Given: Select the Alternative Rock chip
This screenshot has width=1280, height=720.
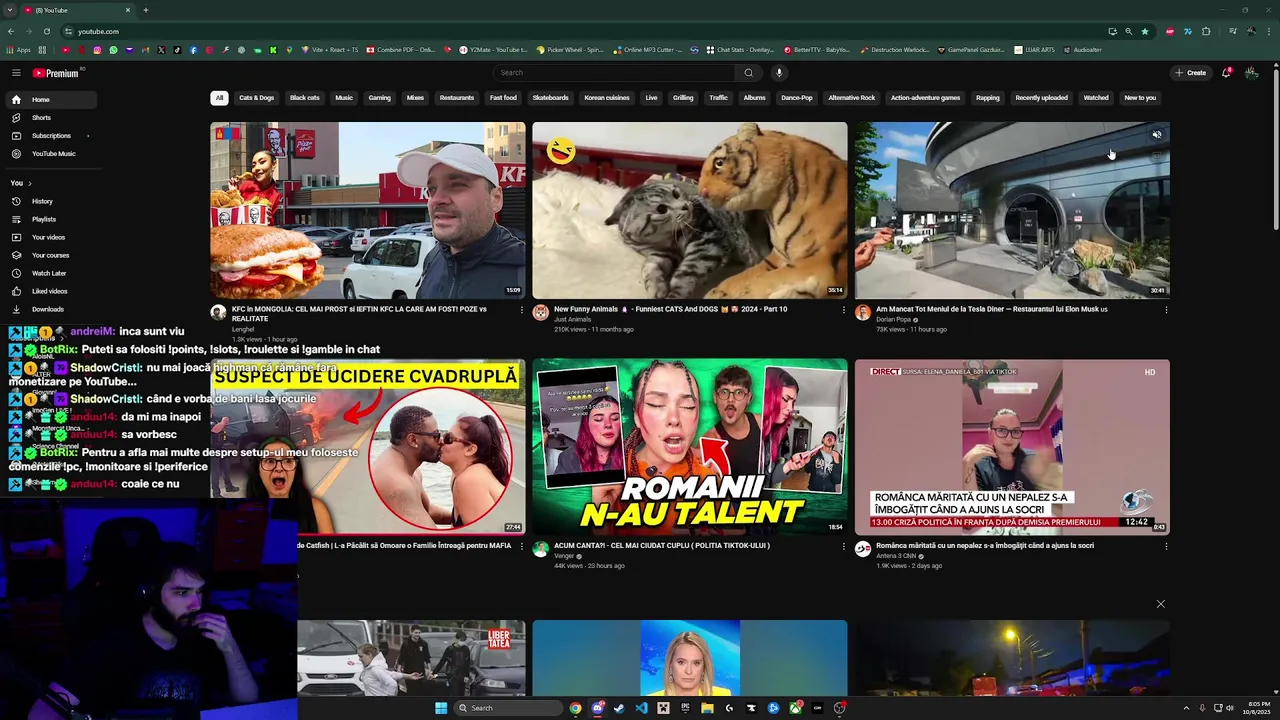Looking at the screenshot, I should 851,98.
